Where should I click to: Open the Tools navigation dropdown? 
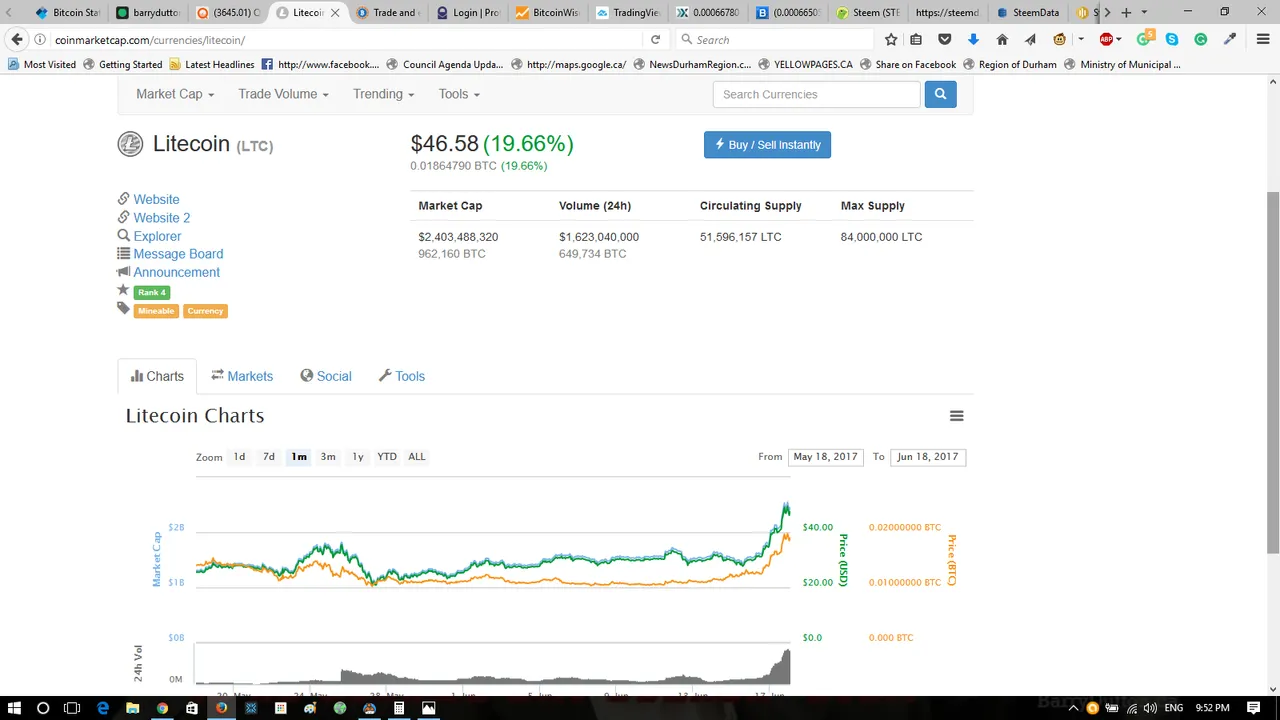tap(459, 94)
